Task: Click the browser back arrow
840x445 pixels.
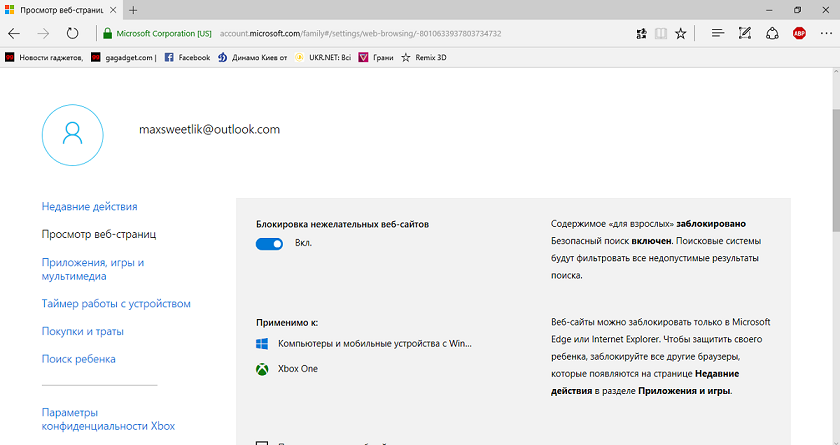Action: pos(14,34)
